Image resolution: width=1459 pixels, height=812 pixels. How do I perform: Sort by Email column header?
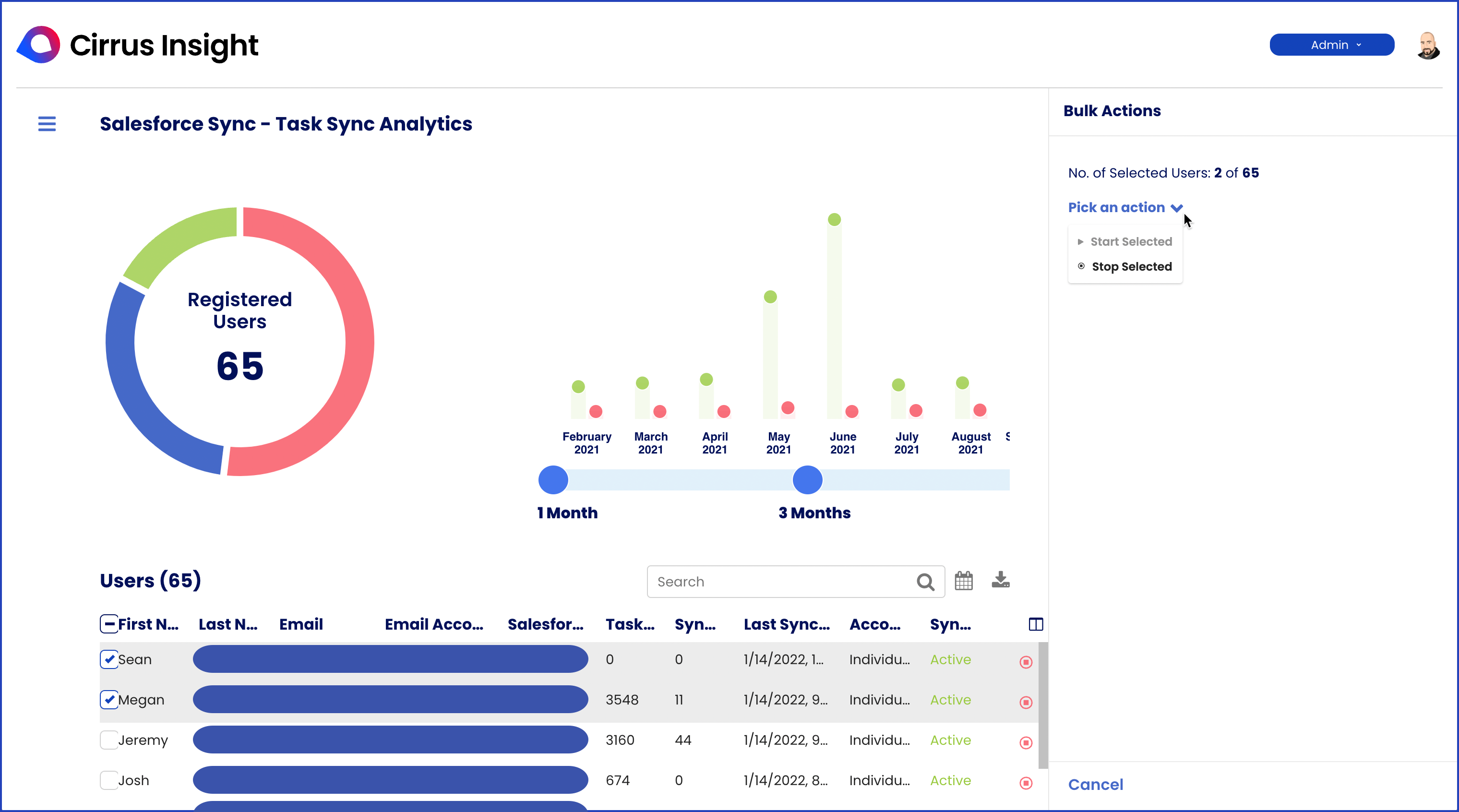tap(301, 624)
